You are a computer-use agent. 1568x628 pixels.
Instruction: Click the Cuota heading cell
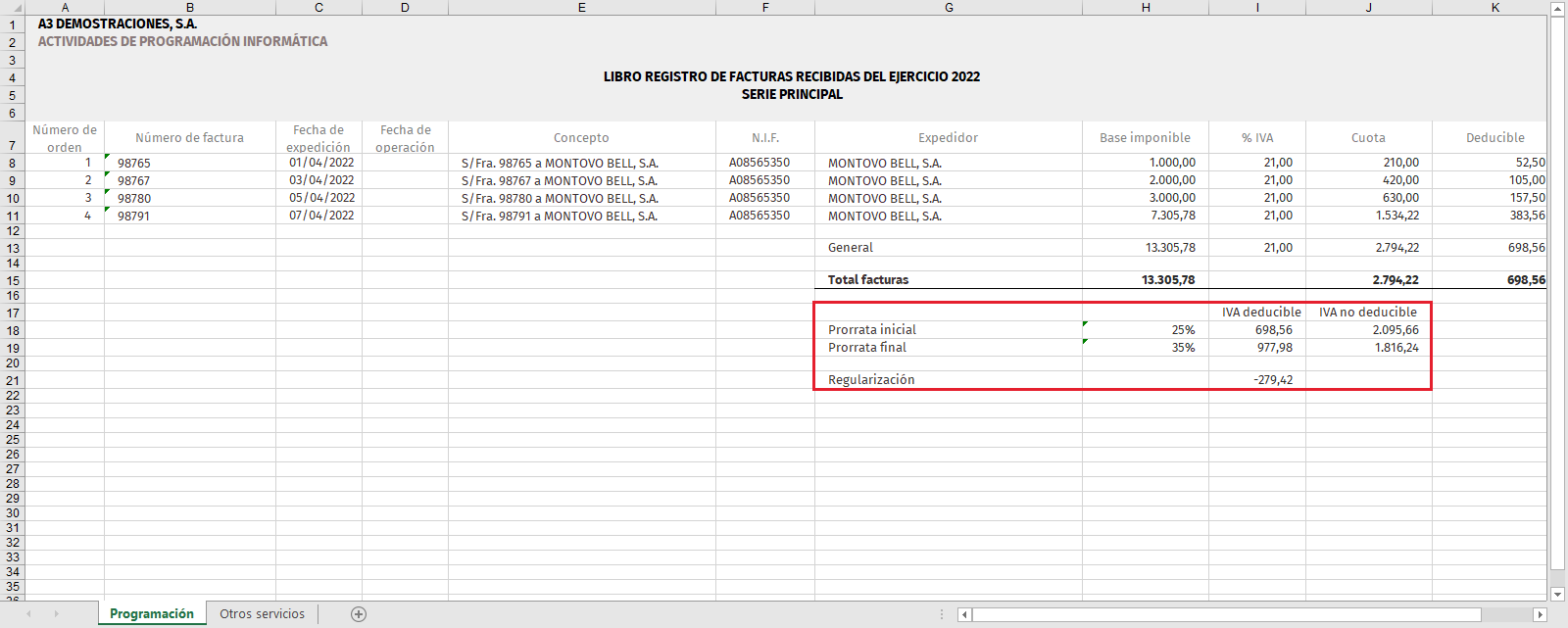tap(1369, 138)
